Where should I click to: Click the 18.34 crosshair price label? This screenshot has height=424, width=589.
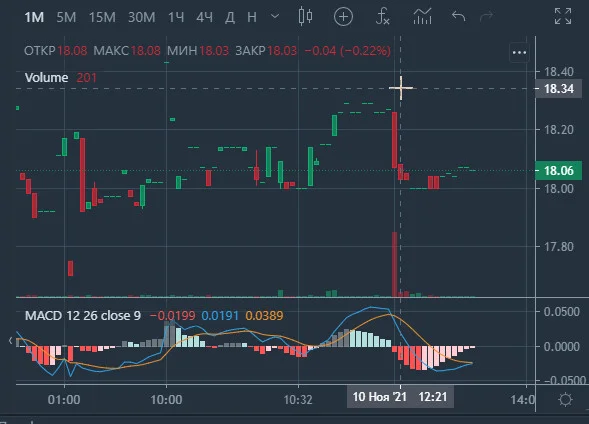tap(559, 89)
